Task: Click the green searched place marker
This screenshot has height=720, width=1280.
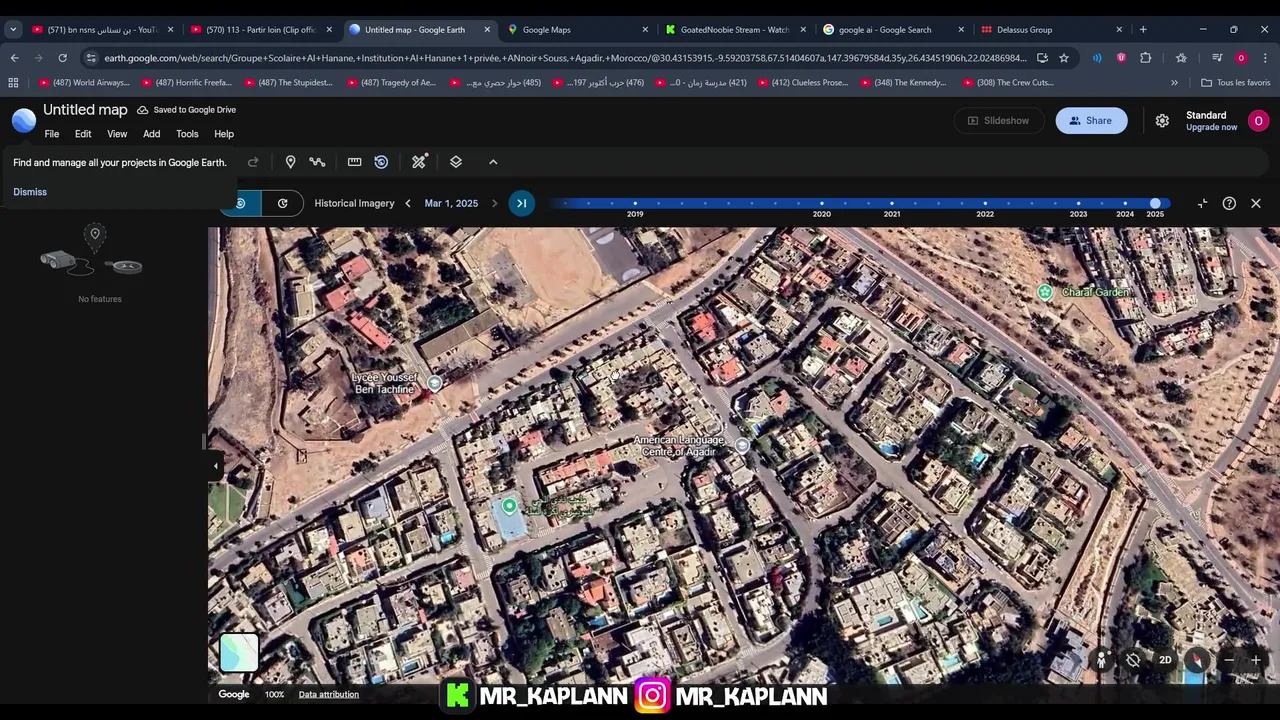Action: pyautogui.click(x=509, y=506)
